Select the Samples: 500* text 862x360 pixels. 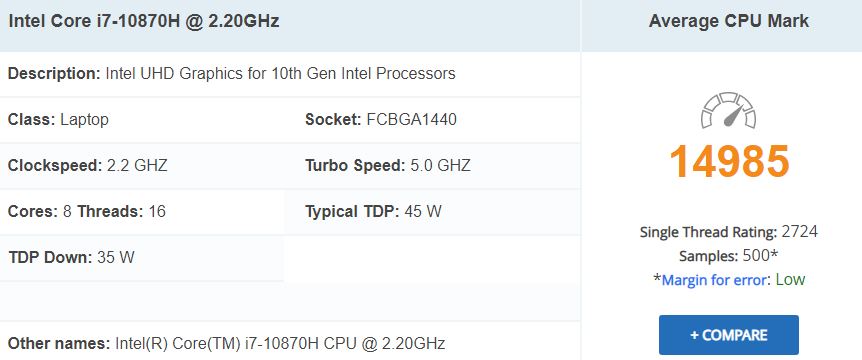pos(728,256)
